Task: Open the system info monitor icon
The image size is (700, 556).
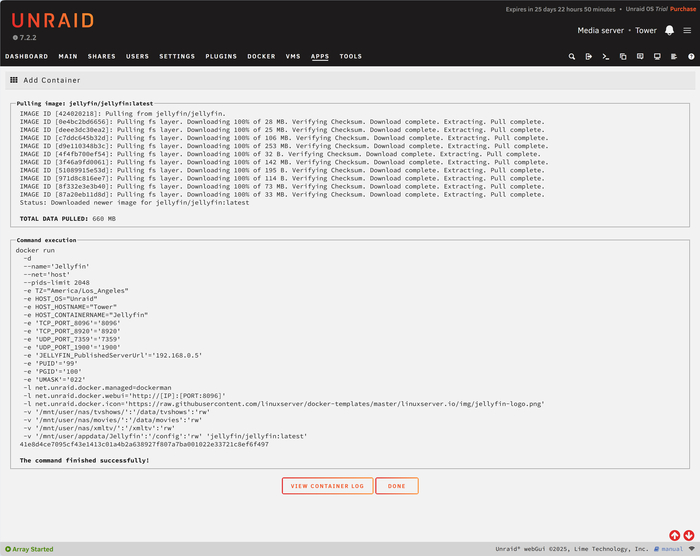Action: pos(656,57)
